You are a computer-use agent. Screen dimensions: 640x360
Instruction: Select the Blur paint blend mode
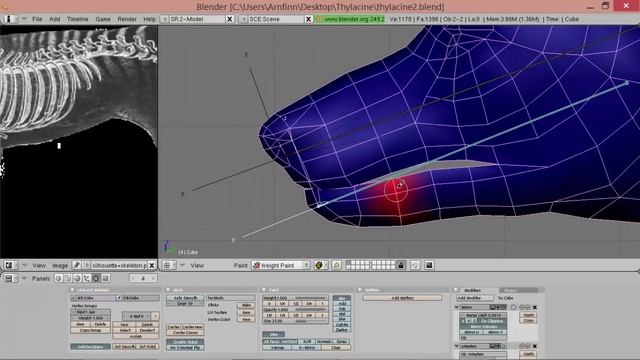click(342, 319)
